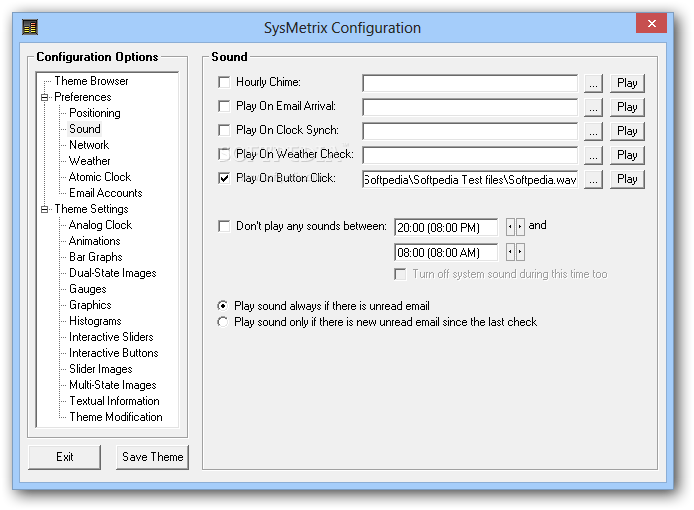Viewport: 694px width, 510px height.
Task: Open Email Accounts preferences
Action: (105, 193)
